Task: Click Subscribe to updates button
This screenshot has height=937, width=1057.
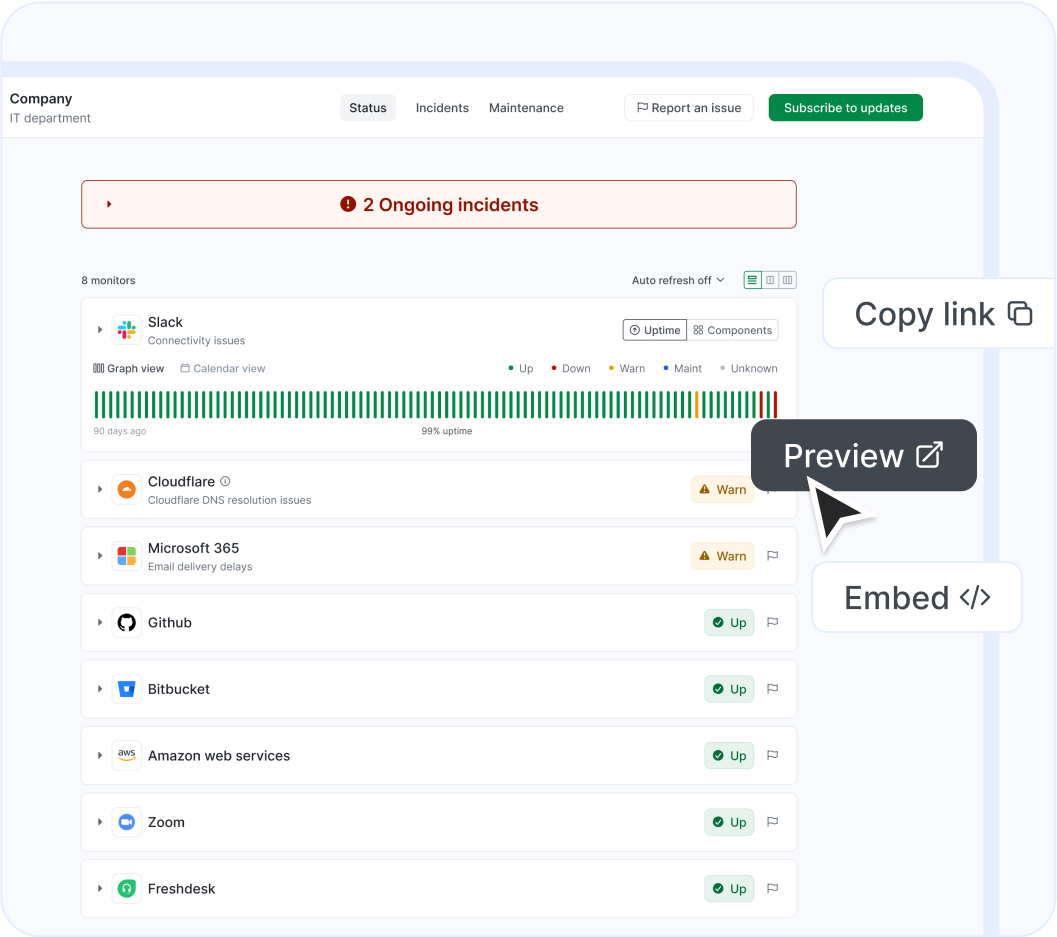Action: [845, 107]
